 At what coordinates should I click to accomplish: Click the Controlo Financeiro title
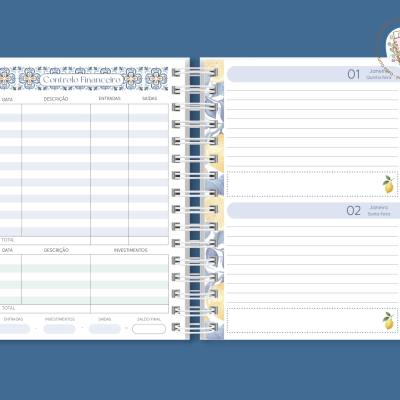pyautogui.click(x=82, y=80)
